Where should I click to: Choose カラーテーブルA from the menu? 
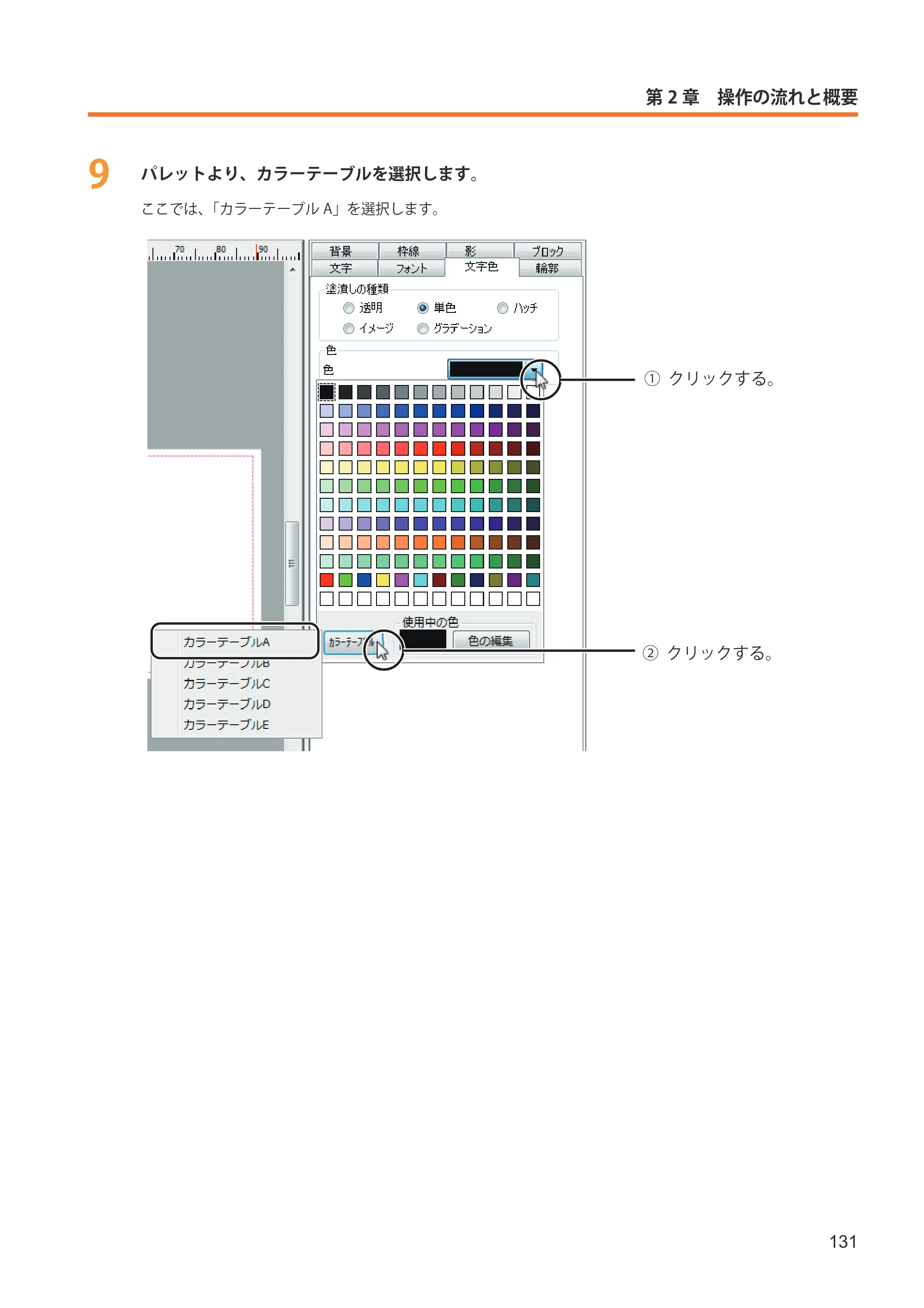235,642
